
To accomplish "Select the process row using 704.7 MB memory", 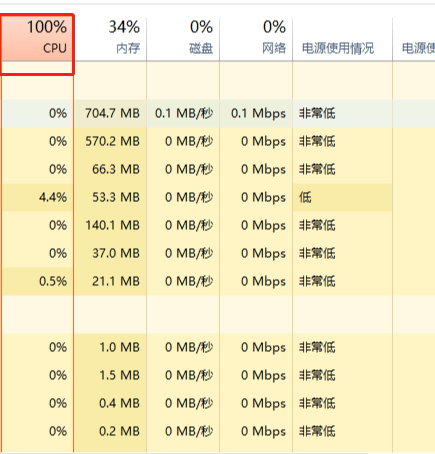I will pyautogui.click(x=217, y=113).
